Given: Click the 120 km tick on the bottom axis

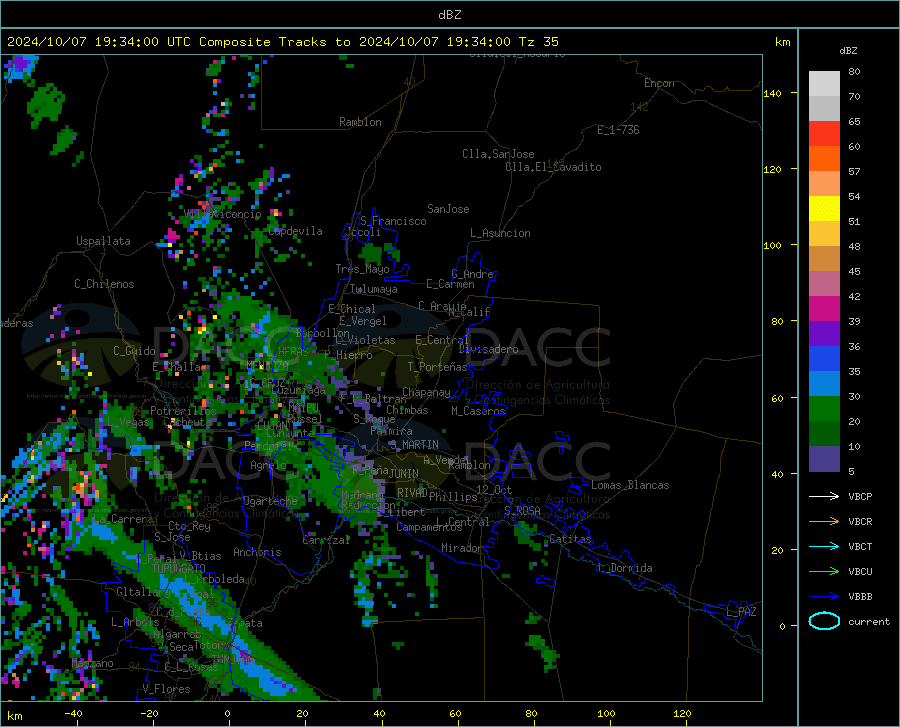Looking at the screenshot, I should (682, 714).
